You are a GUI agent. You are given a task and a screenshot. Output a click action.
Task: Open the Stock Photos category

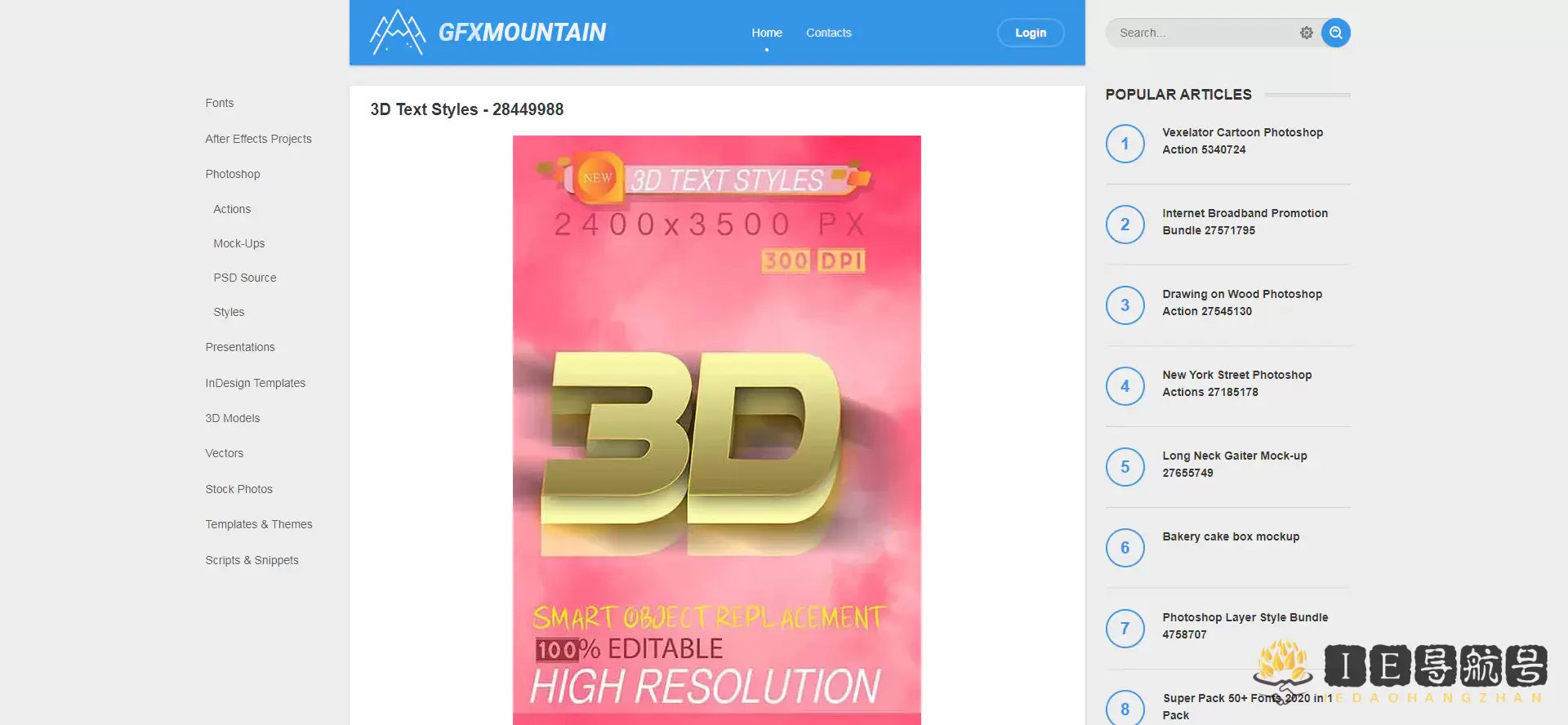[239, 489]
